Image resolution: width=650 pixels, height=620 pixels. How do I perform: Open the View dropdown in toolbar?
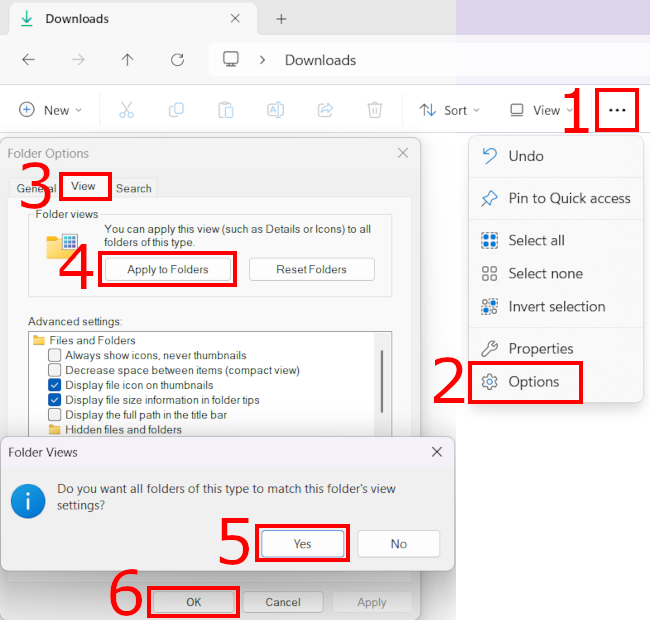(541, 110)
